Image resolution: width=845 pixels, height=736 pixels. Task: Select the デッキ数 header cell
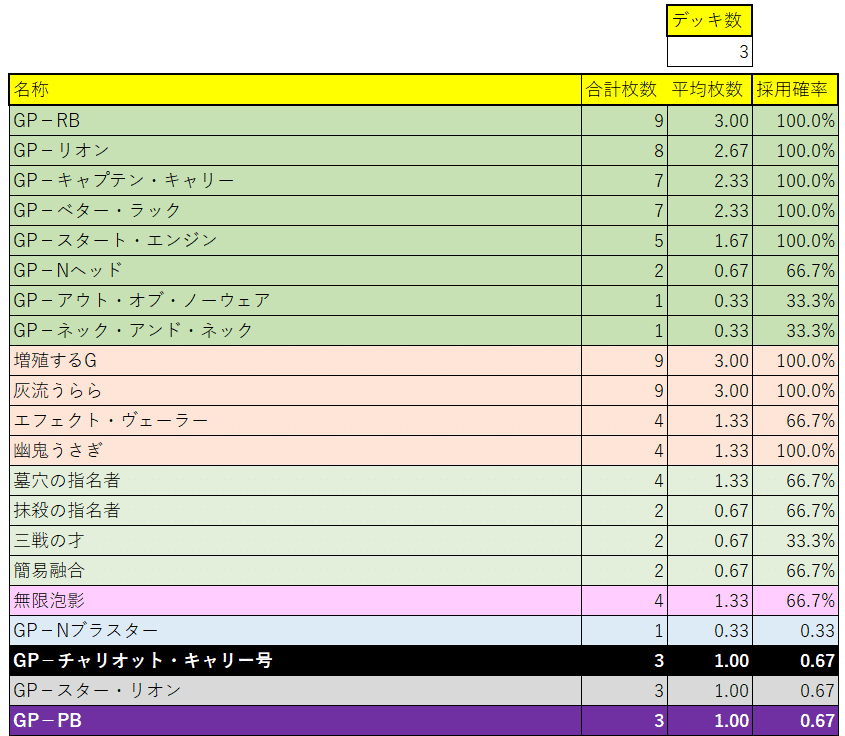[x=709, y=20]
